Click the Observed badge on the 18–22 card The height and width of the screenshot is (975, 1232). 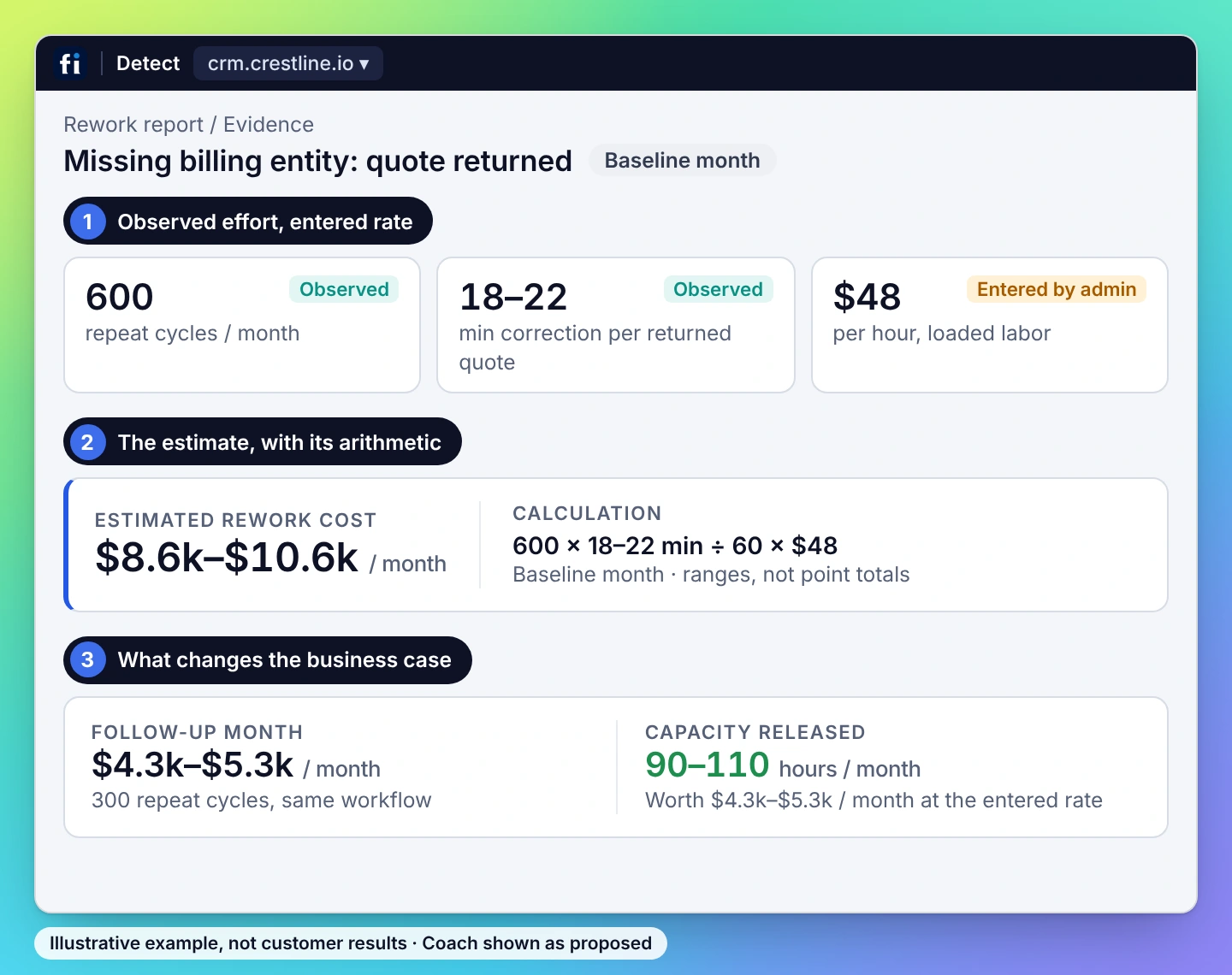[718, 289]
